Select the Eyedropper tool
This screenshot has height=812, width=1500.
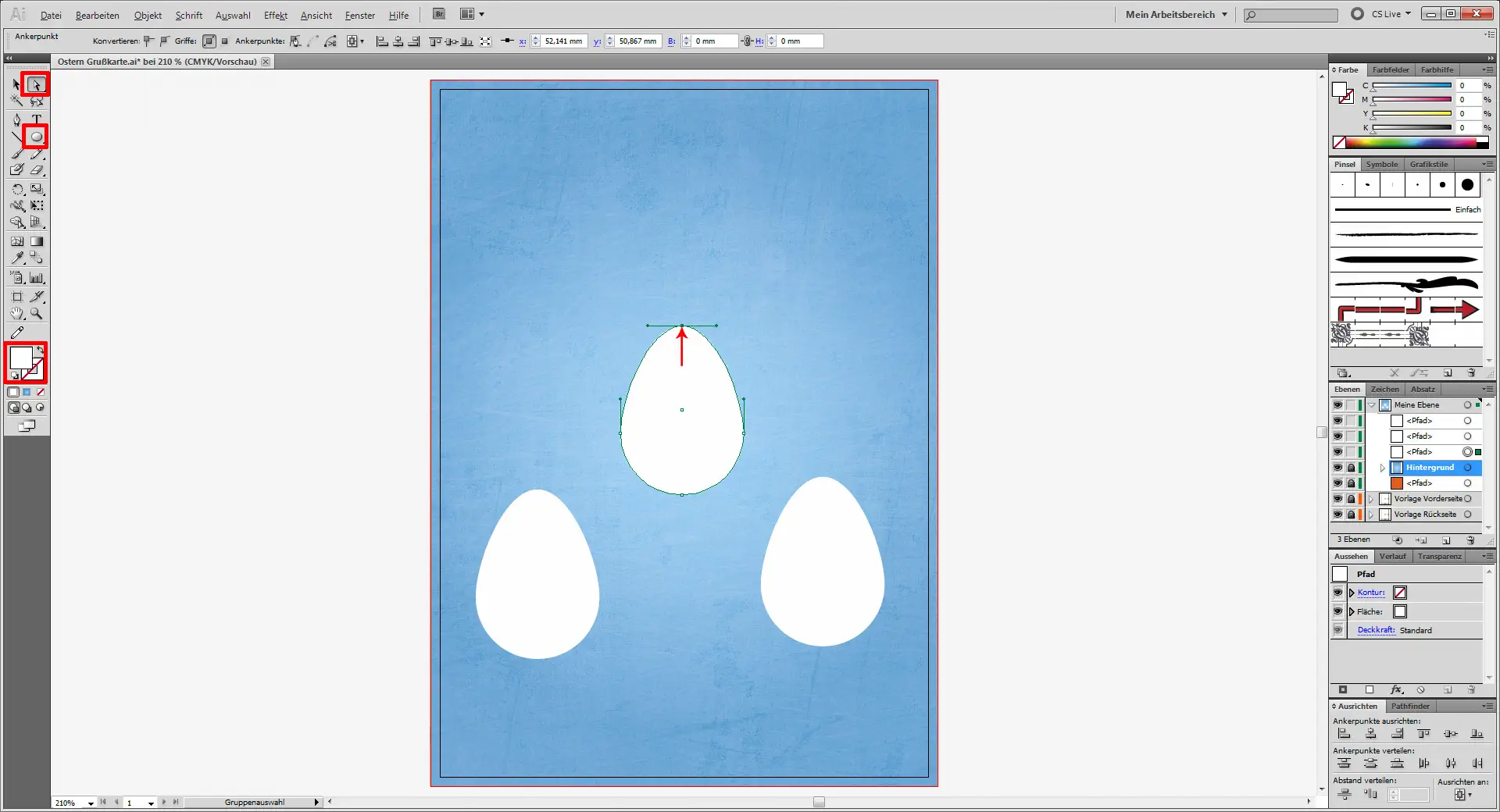[x=17, y=258]
